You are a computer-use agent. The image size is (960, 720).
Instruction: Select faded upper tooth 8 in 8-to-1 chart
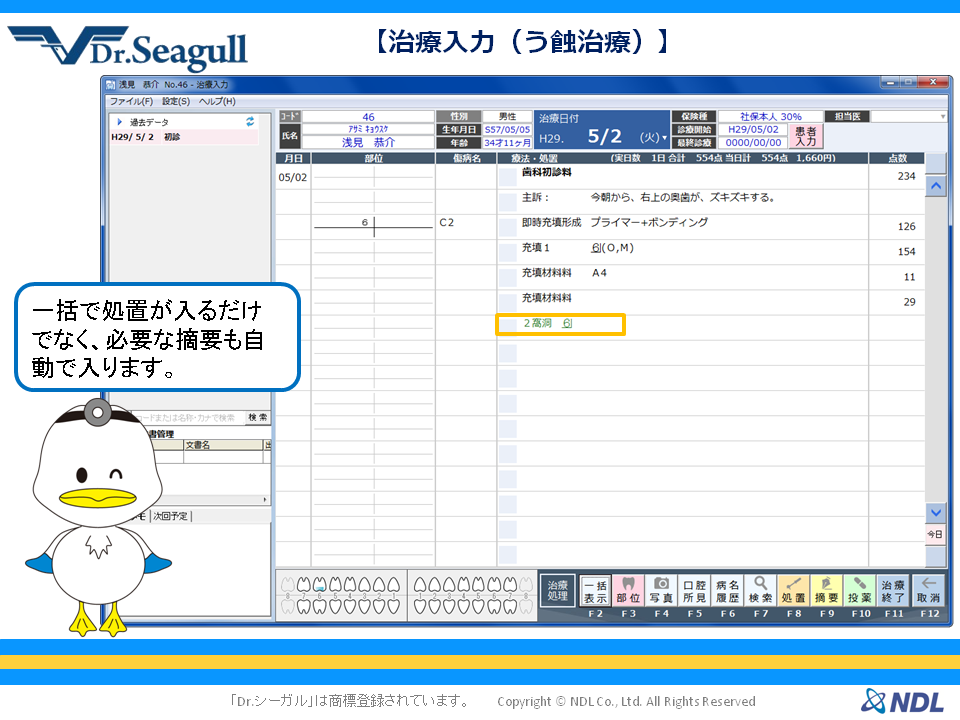289,585
